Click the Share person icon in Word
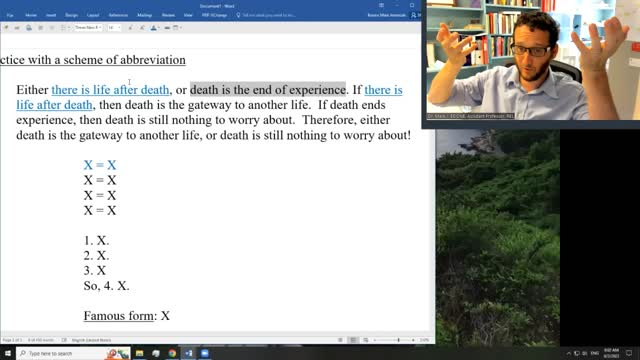Viewport: 640px width, 360px height. pyautogui.click(x=413, y=15)
